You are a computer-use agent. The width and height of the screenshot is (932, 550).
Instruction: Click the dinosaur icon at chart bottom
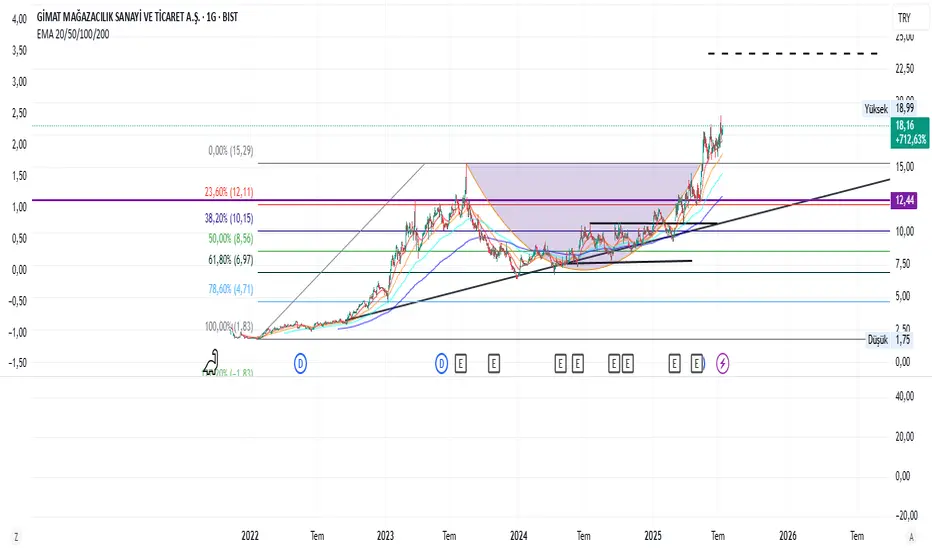point(211,362)
